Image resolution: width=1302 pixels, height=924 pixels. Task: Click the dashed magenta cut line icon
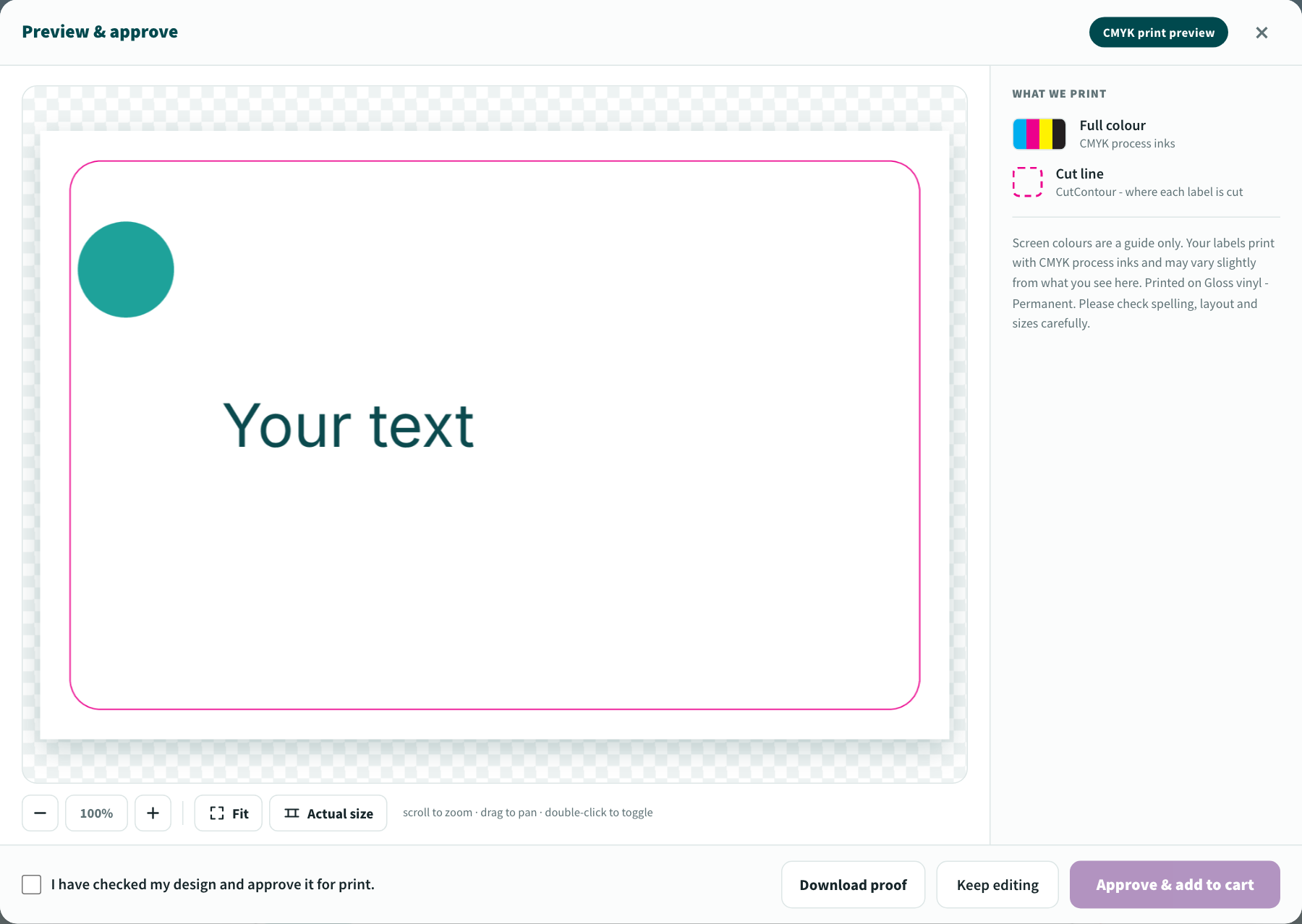pos(1027,182)
